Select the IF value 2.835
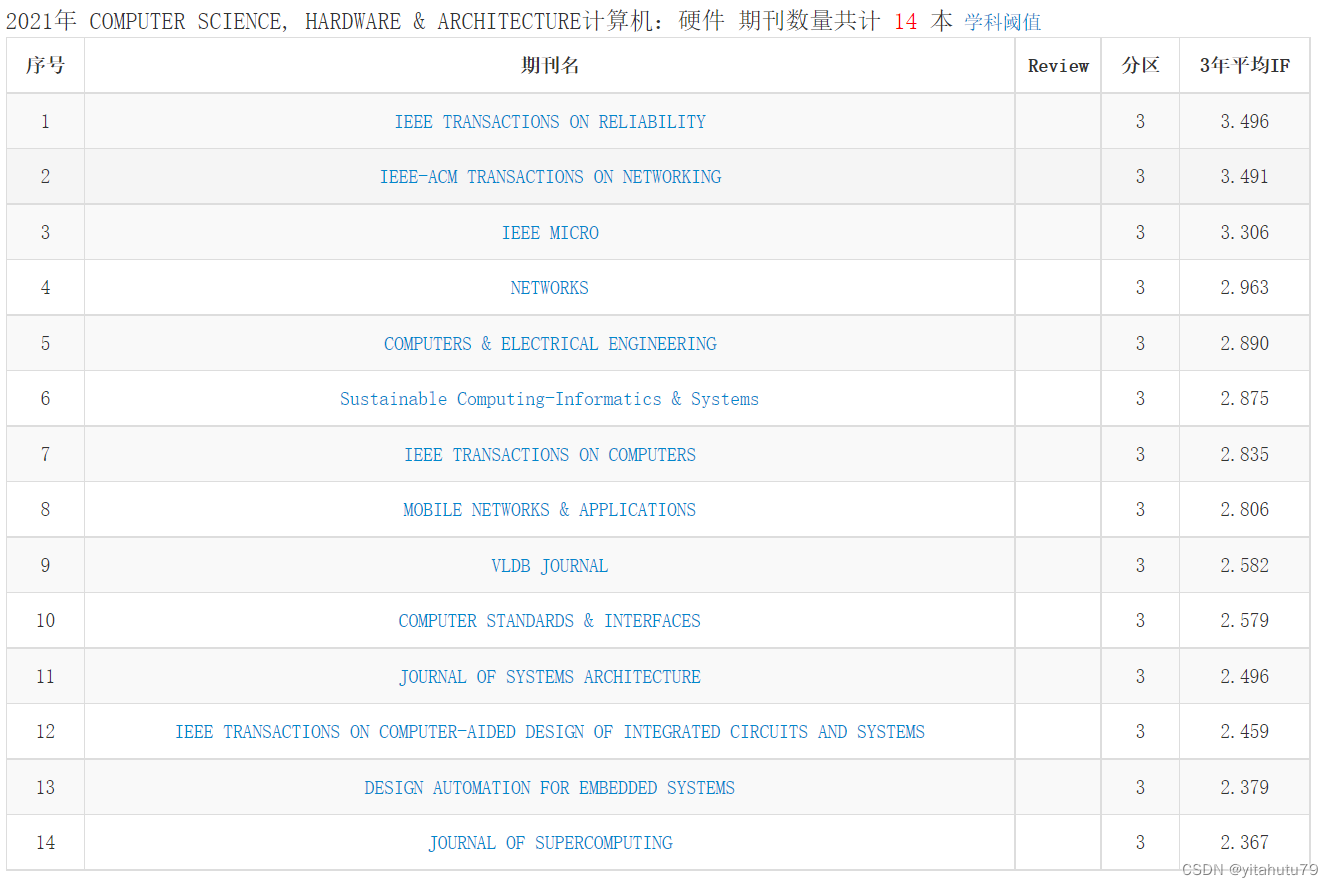The height and width of the screenshot is (887, 1333). 1245,455
